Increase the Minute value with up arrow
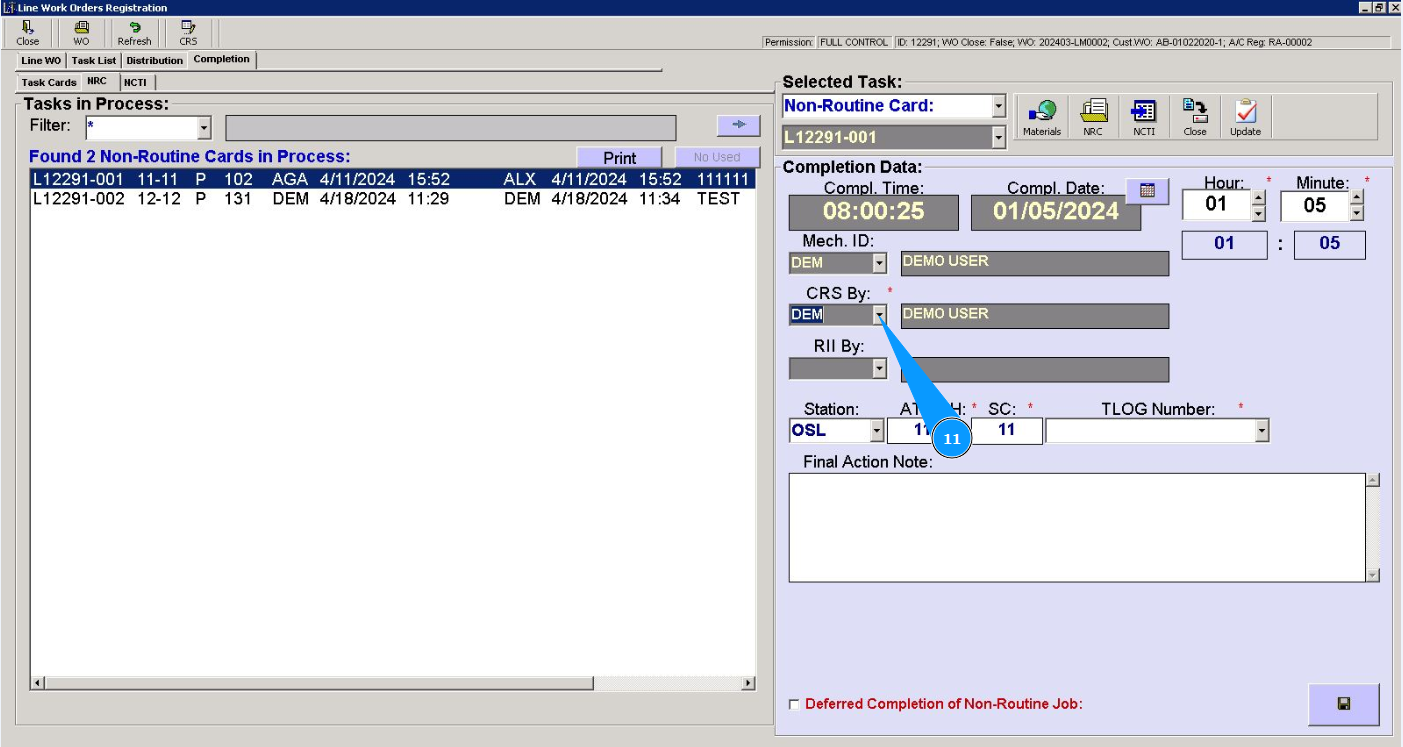The width and height of the screenshot is (1403, 747). point(1356,197)
